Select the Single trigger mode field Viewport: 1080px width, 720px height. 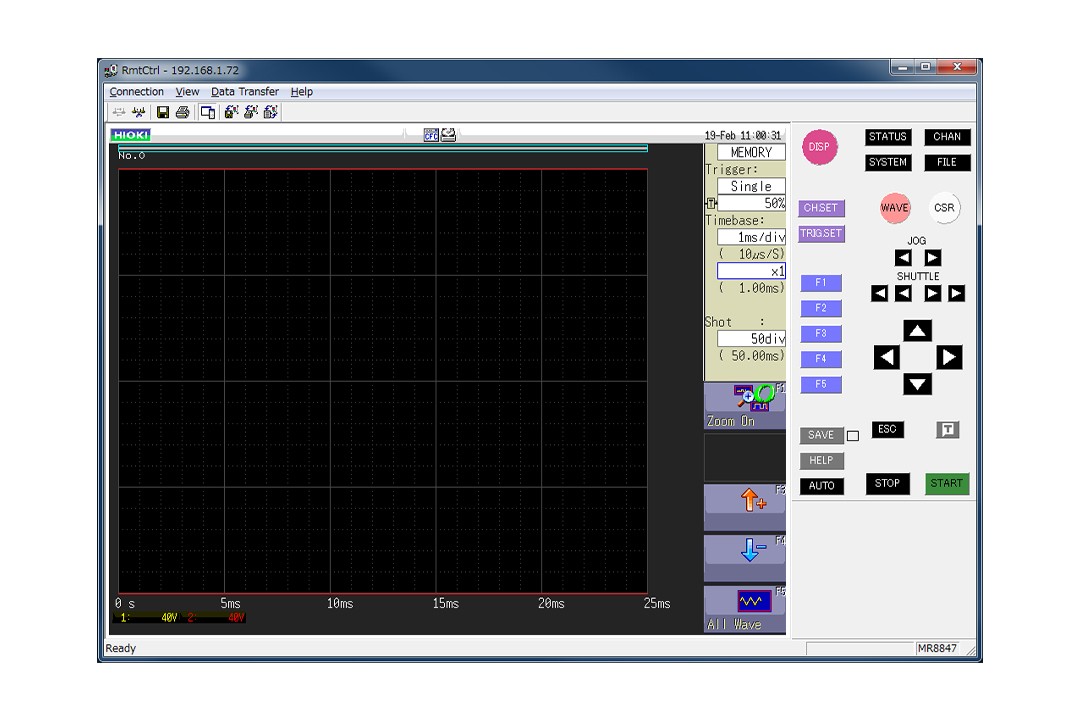pos(751,186)
